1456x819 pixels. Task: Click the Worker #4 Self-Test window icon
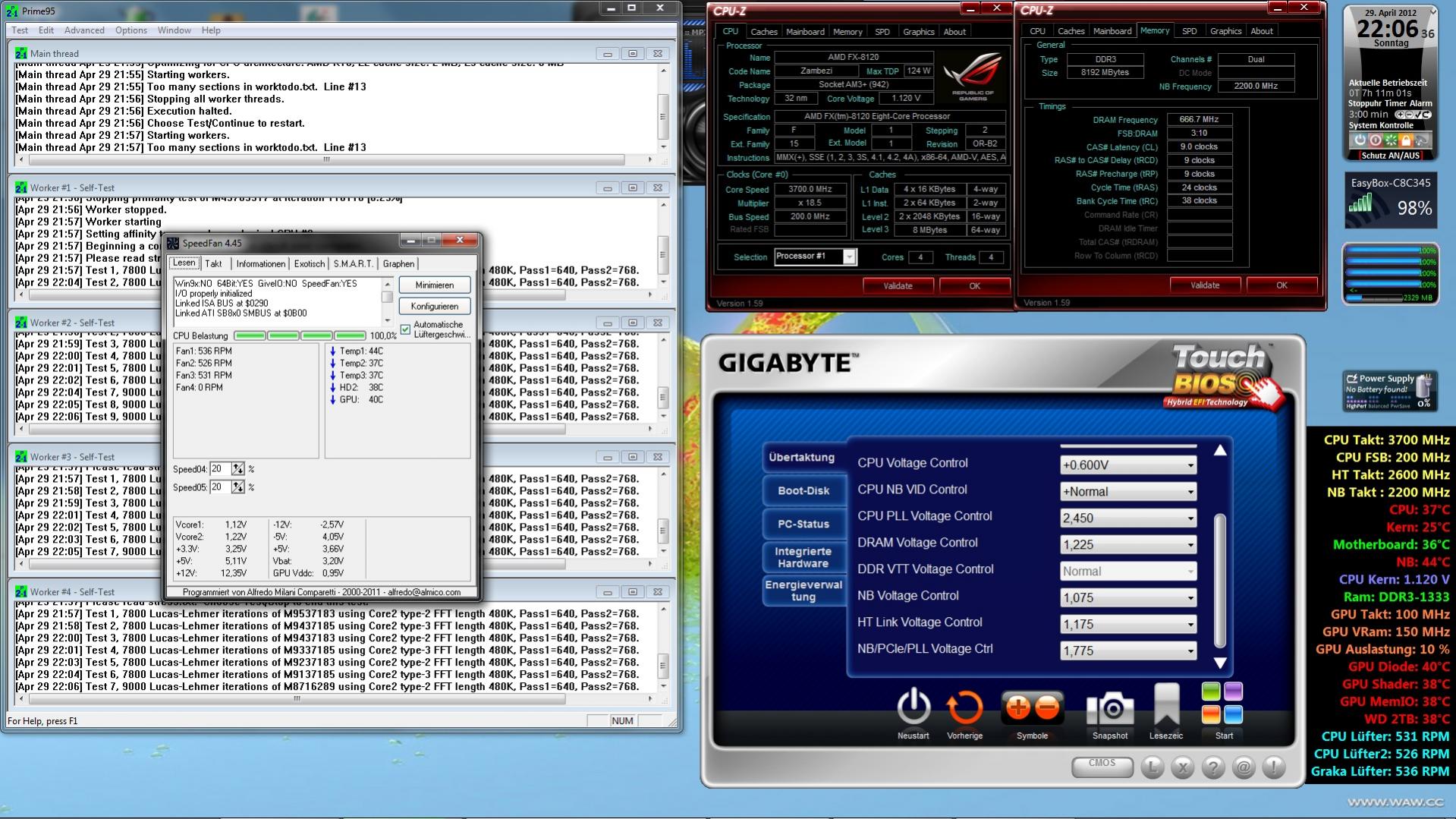(x=20, y=591)
